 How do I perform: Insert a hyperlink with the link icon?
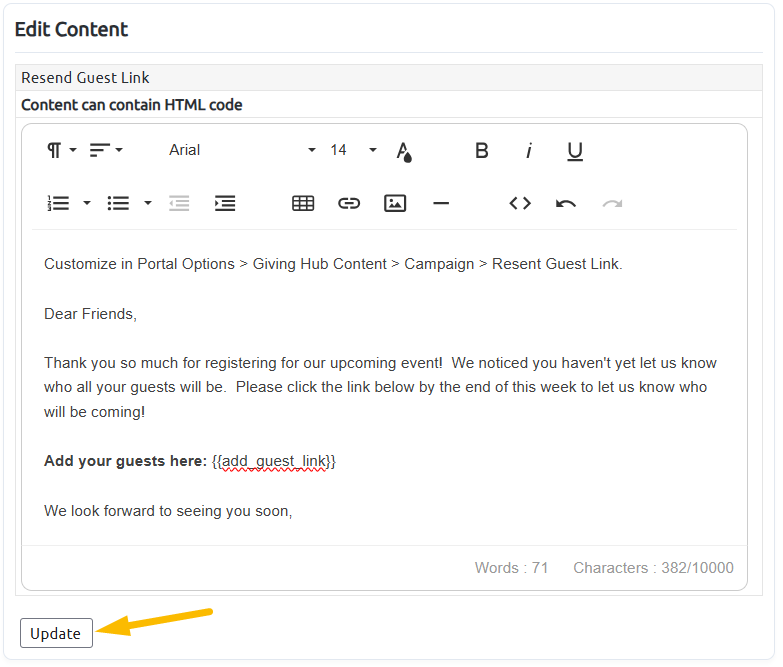pos(349,204)
